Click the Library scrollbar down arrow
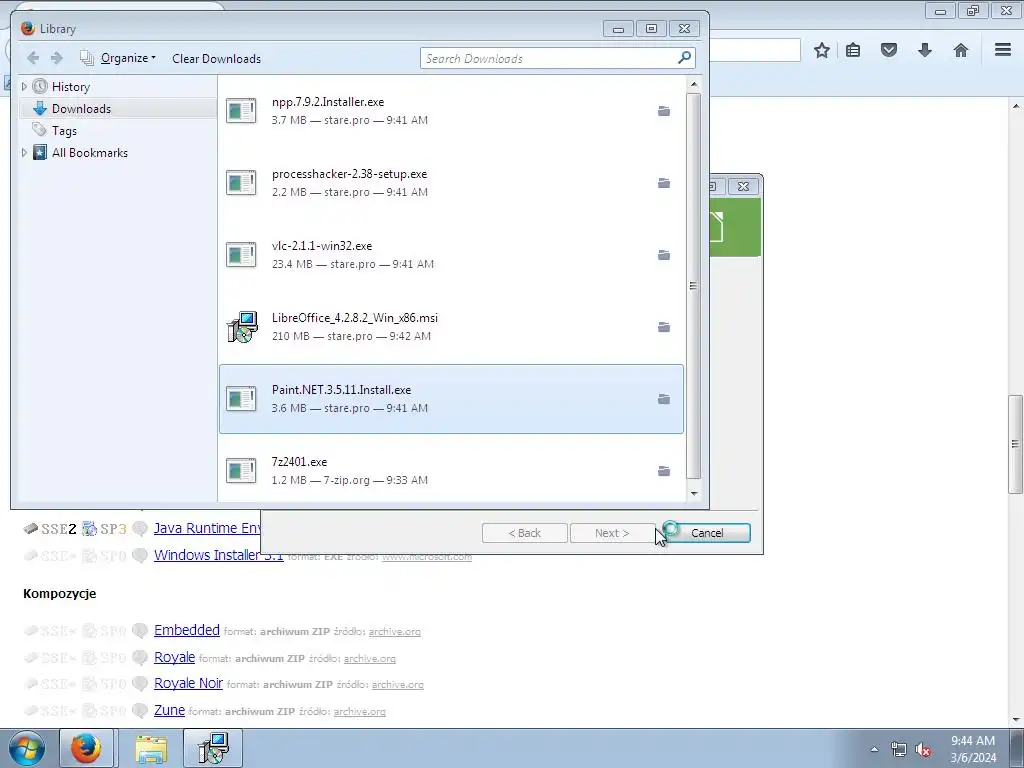 coord(694,494)
